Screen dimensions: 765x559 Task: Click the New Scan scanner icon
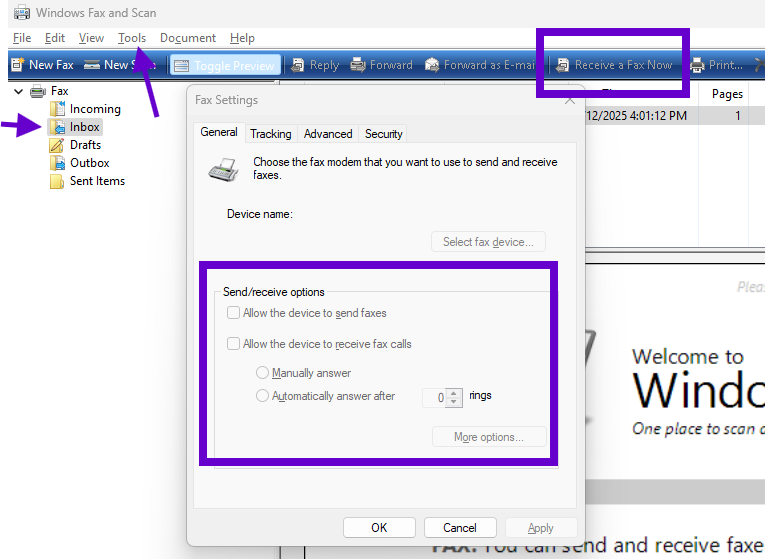(x=92, y=64)
